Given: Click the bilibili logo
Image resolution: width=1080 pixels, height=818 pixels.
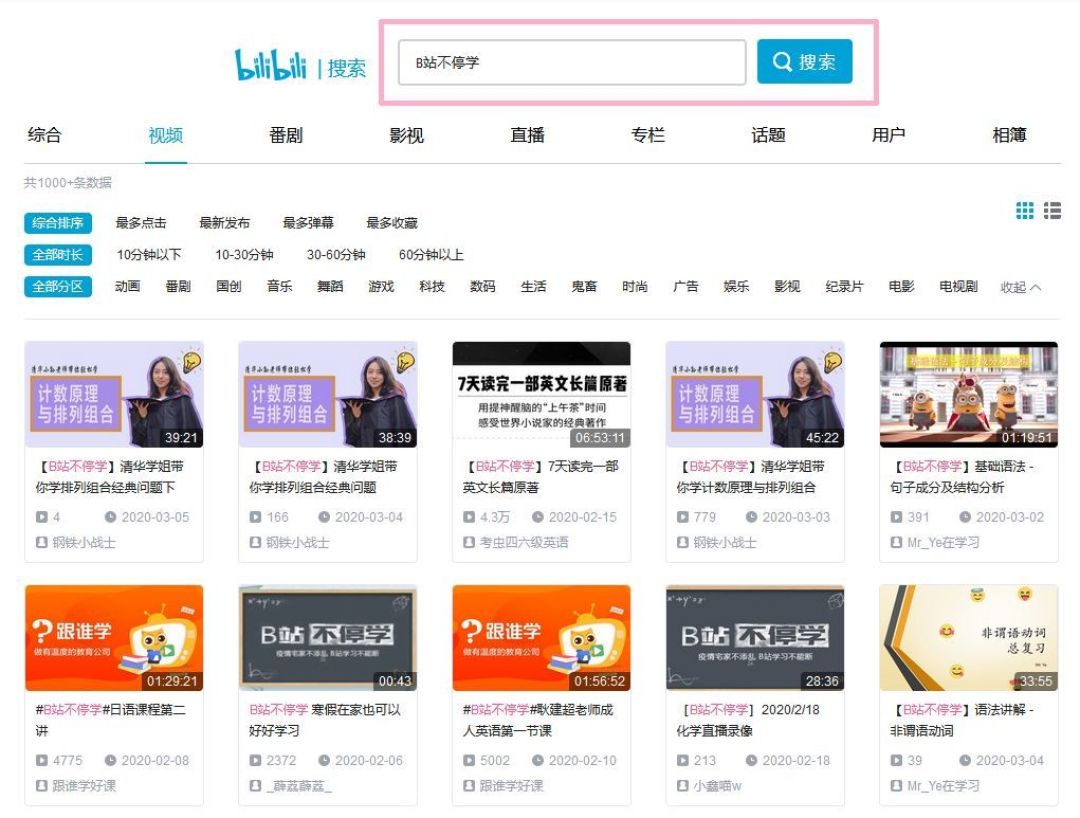Looking at the screenshot, I should [x=271, y=65].
